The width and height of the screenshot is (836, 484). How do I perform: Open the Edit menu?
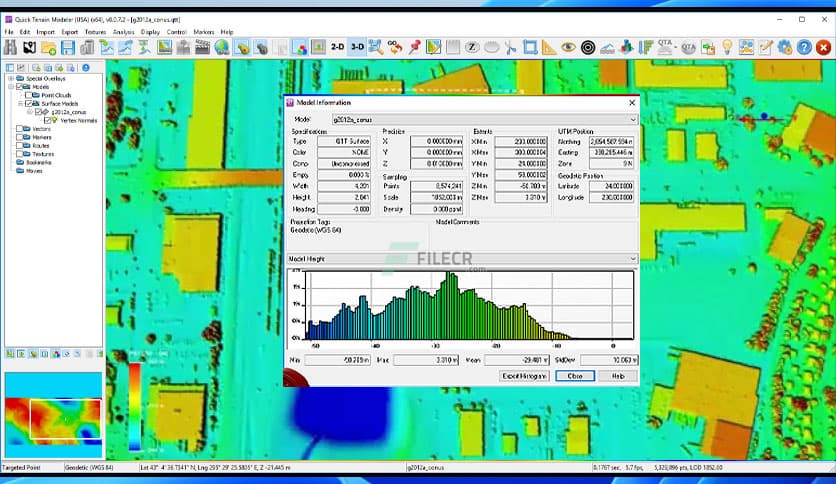point(25,32)
